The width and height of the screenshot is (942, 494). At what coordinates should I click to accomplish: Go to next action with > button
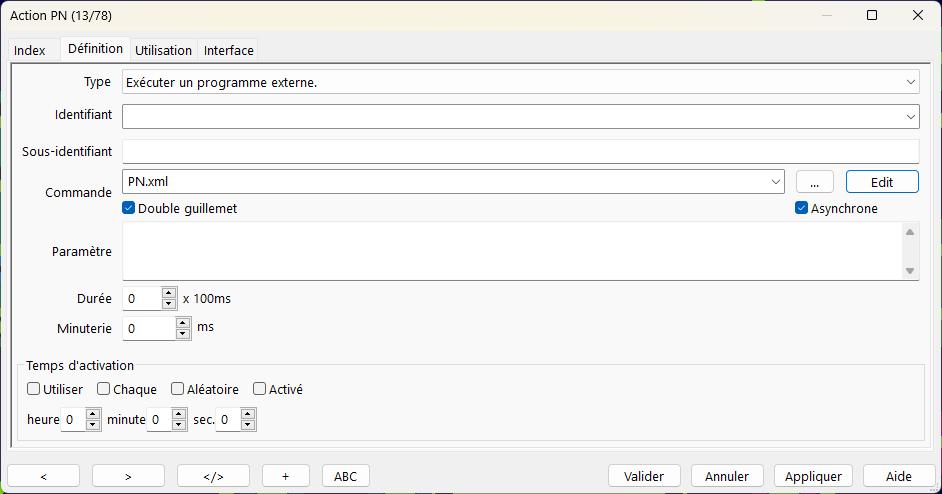128,476
